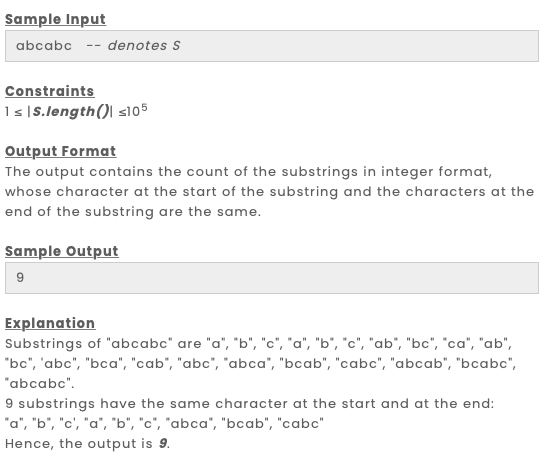Click the 'Substrings of "abcabc" are' line
The image size is (548, 460).
click(103, 344)
